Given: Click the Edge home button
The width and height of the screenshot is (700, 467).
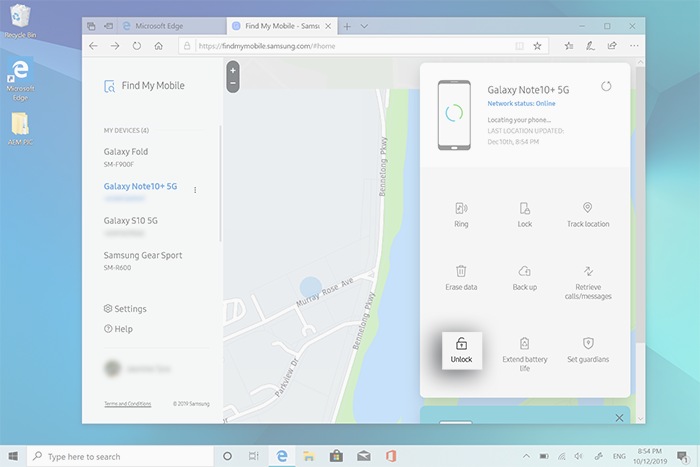Looking at the screenshot, I should (x=158, y=46).
